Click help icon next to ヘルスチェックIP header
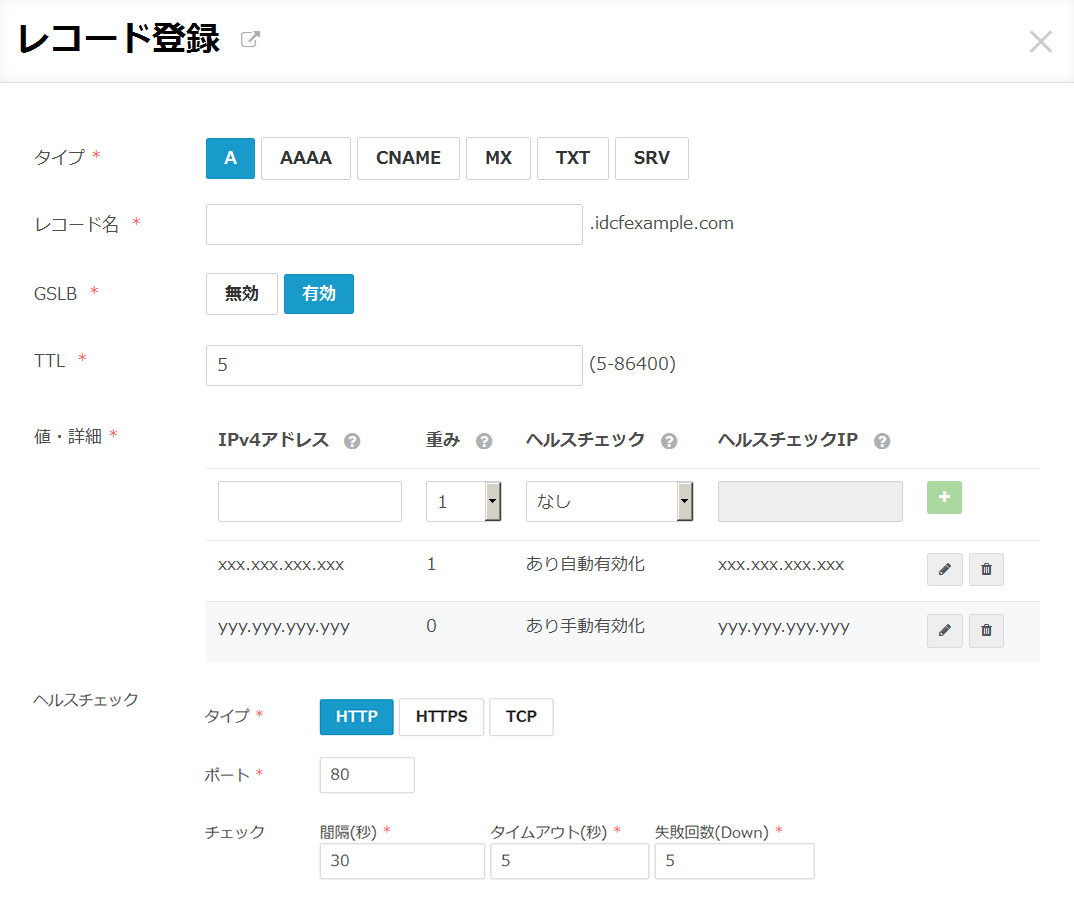 coord(882,441)
